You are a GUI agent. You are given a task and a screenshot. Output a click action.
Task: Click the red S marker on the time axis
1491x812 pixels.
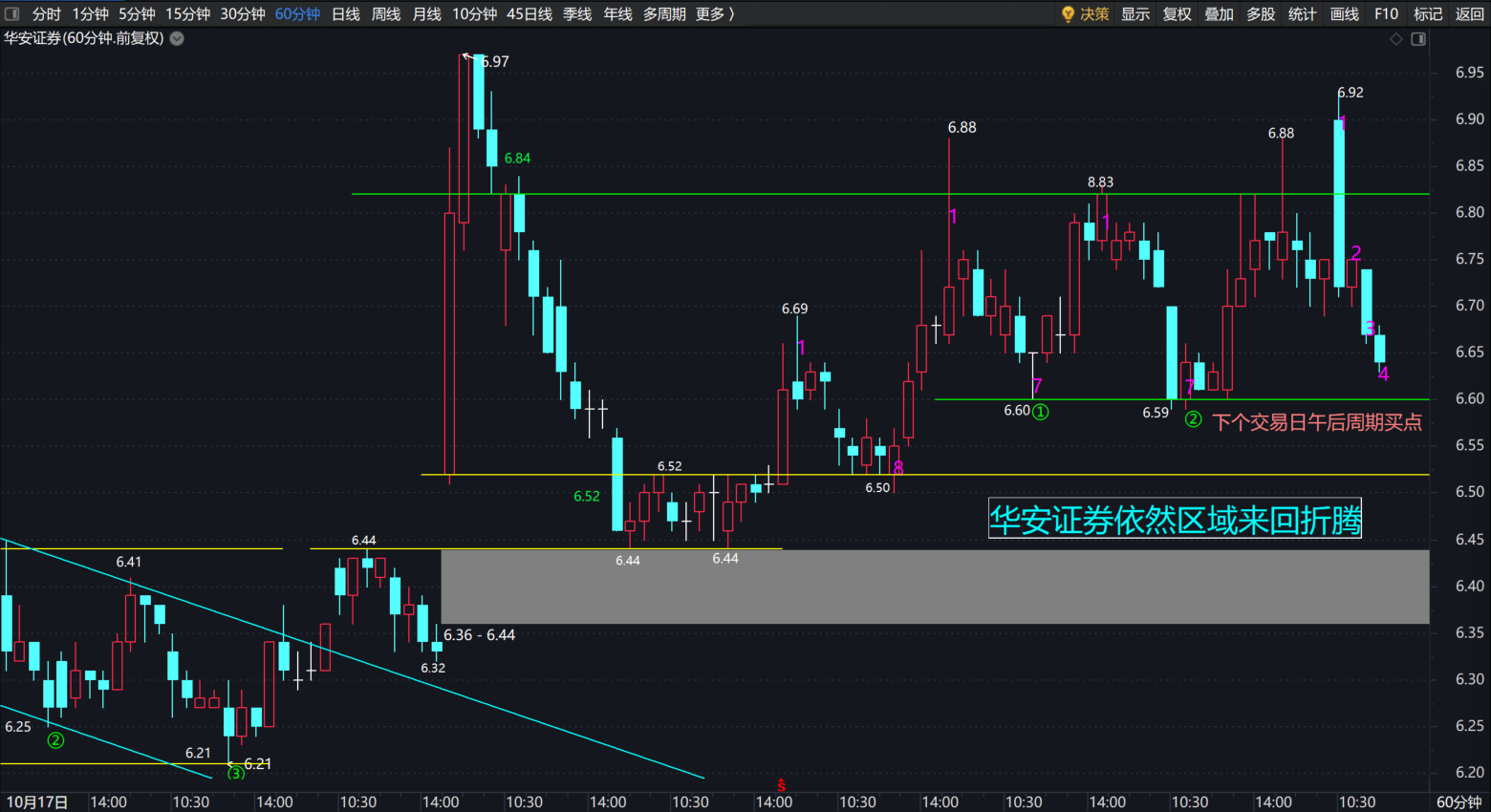pyautogui.click(x=781, y=785)
